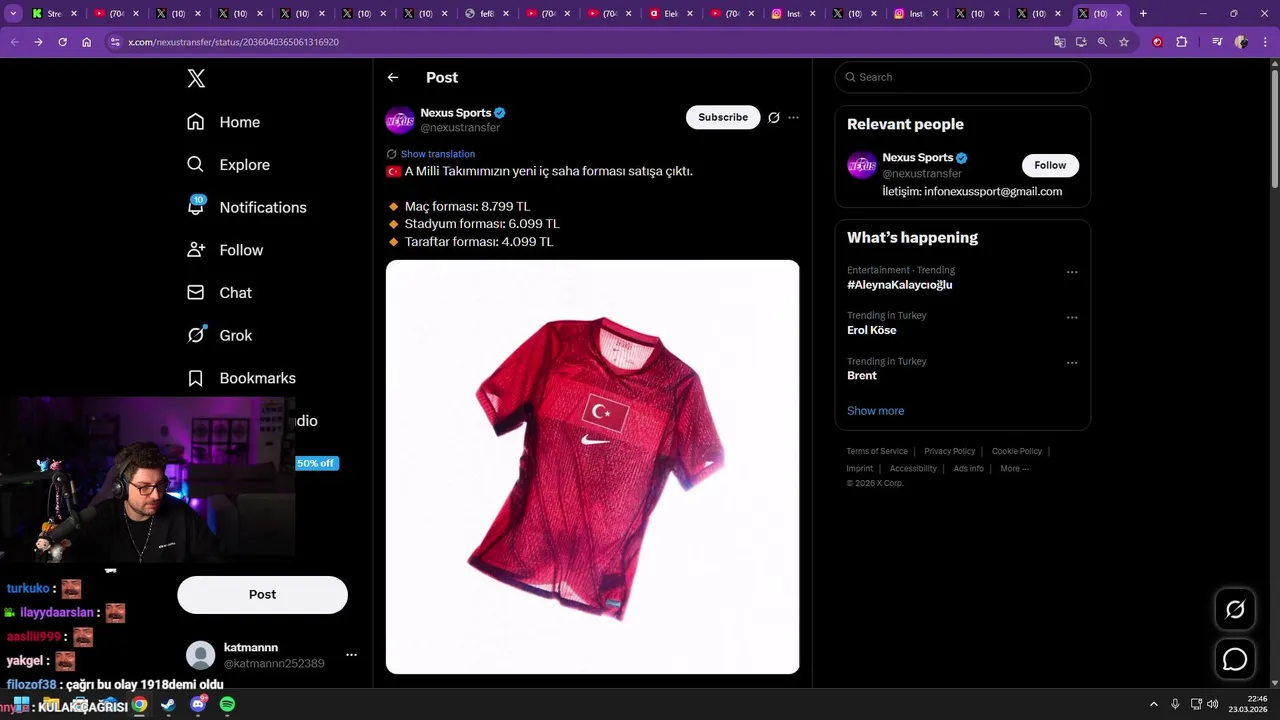
Task: Open the floating chat messages button
Action: (1235, 660)
